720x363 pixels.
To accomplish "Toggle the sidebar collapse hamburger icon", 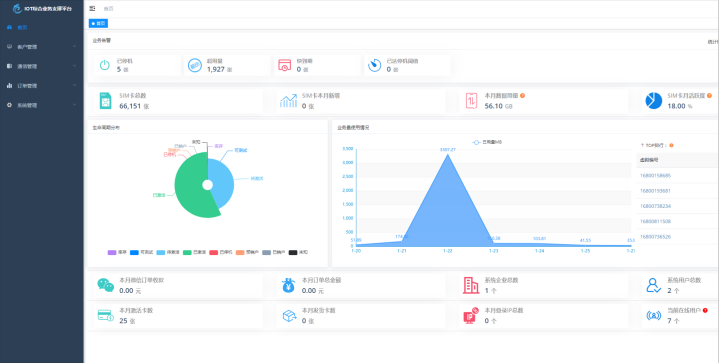I will click(92, 8).
